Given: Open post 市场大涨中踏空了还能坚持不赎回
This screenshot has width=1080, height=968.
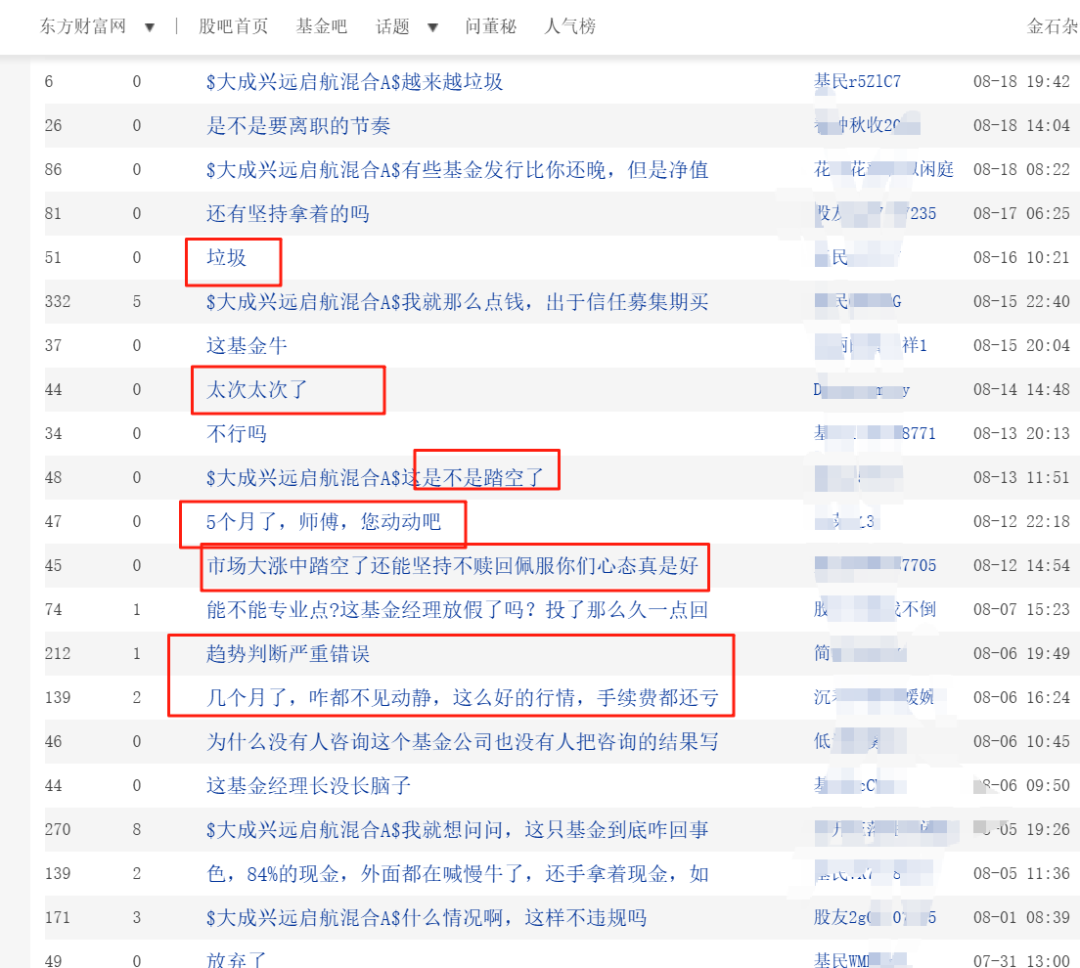Looking at the screenshot, I should (453, 566).
